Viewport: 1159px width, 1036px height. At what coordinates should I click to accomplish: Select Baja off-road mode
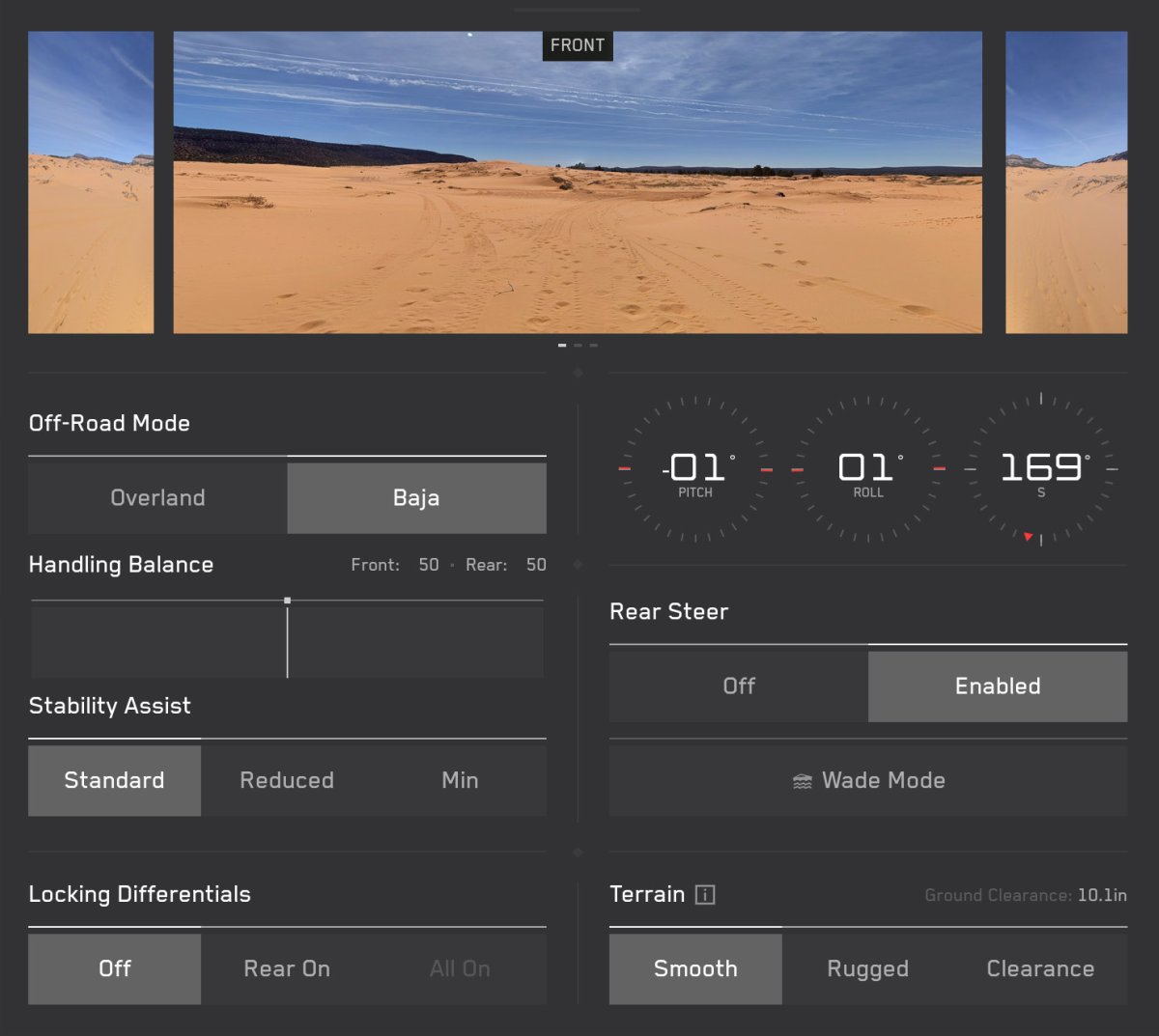pyautogui.click(x=416, y=498)
